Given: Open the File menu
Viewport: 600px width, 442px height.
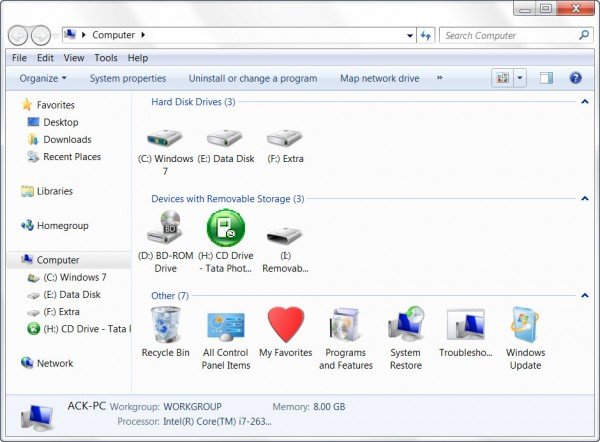Looking at the screenshot, I should tap(19, 58).
